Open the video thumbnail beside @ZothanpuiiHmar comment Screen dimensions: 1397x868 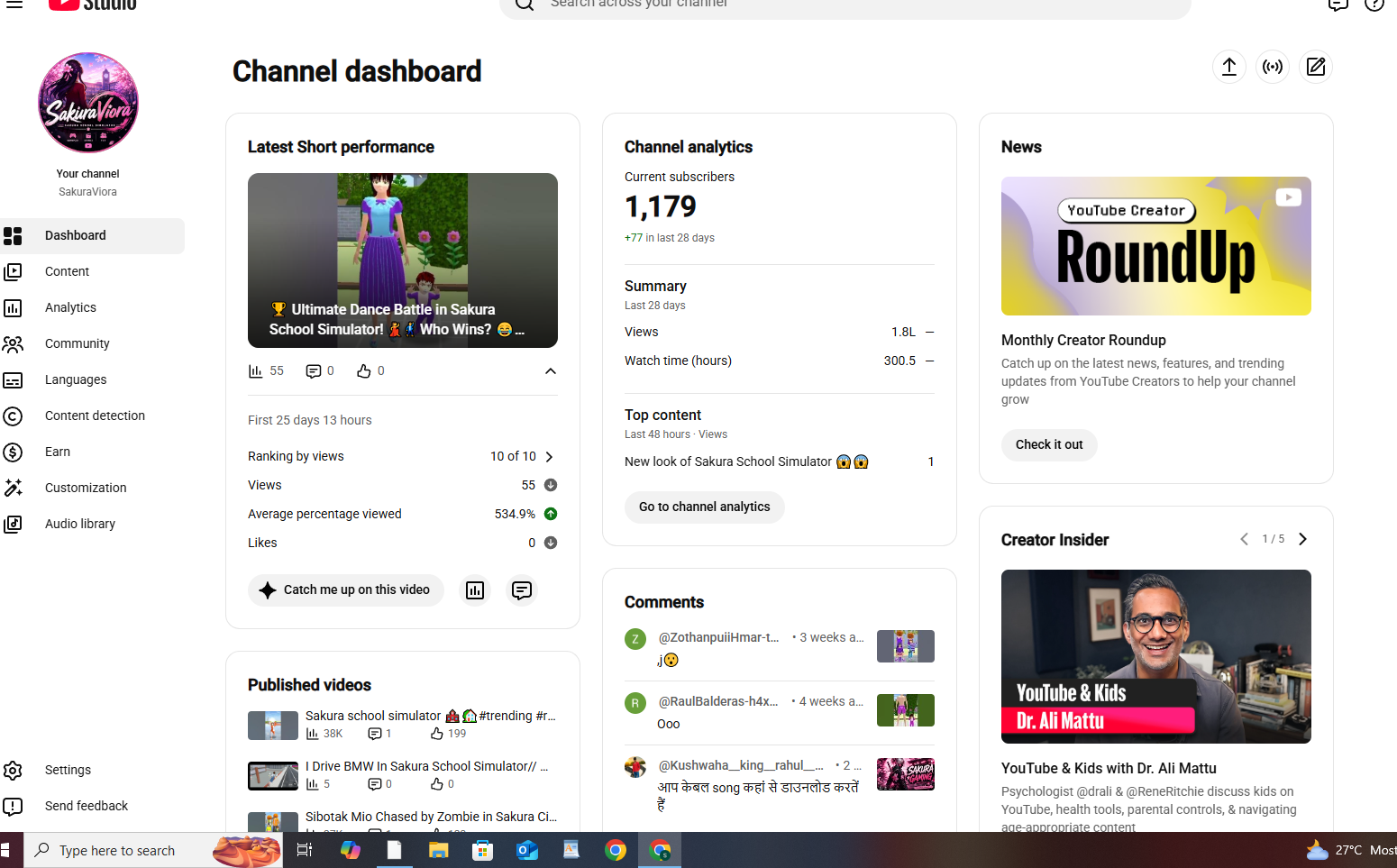tap(906, 646)
